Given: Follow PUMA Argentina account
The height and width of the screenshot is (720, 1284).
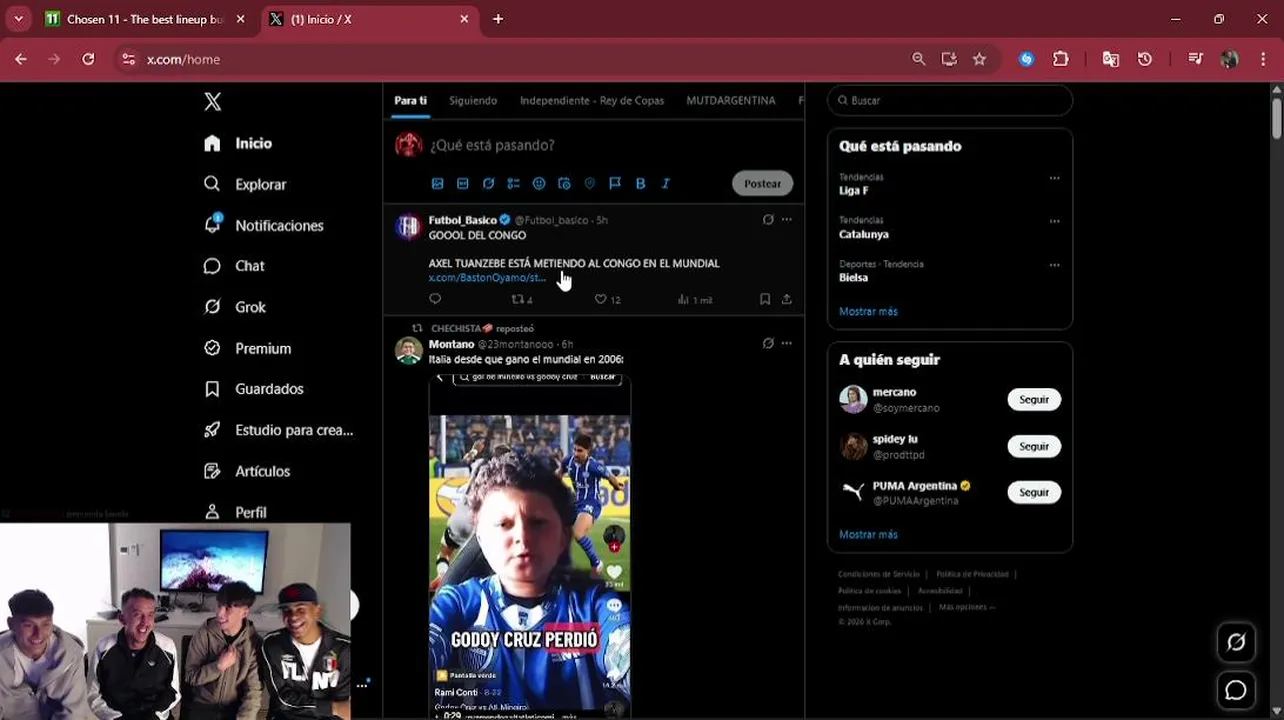Looking at the screenshot, I should pos(1034,492).
